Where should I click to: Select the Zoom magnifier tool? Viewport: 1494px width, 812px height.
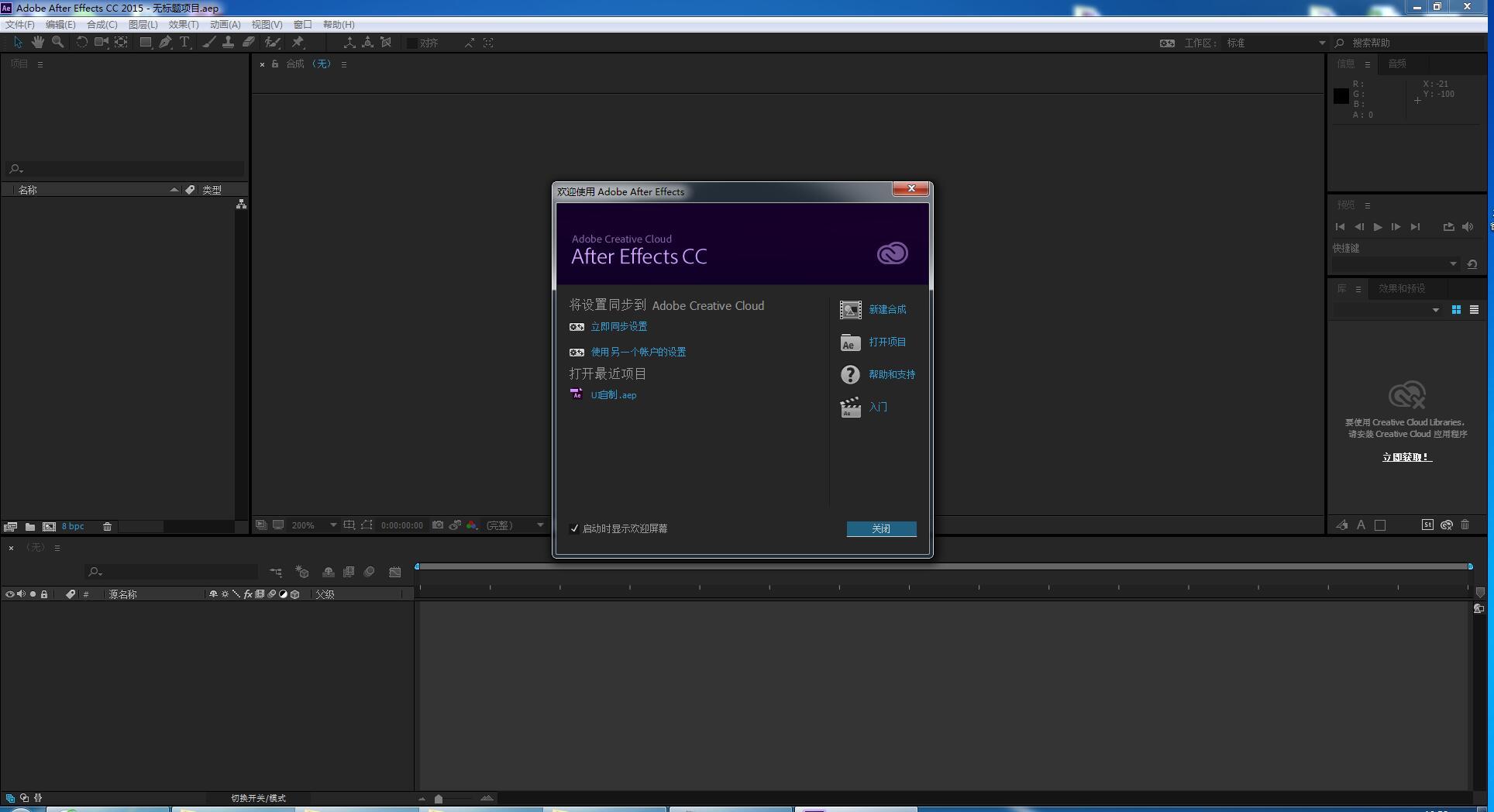coord(57,43)
